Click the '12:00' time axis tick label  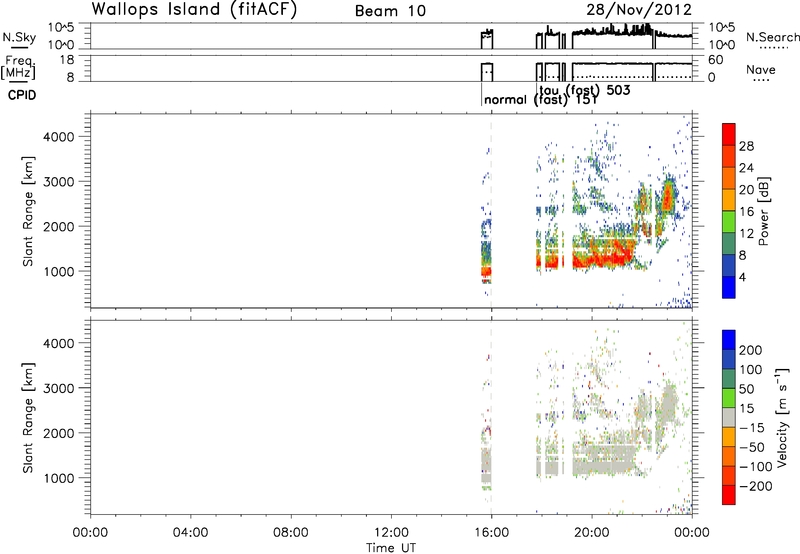[391, 533]
